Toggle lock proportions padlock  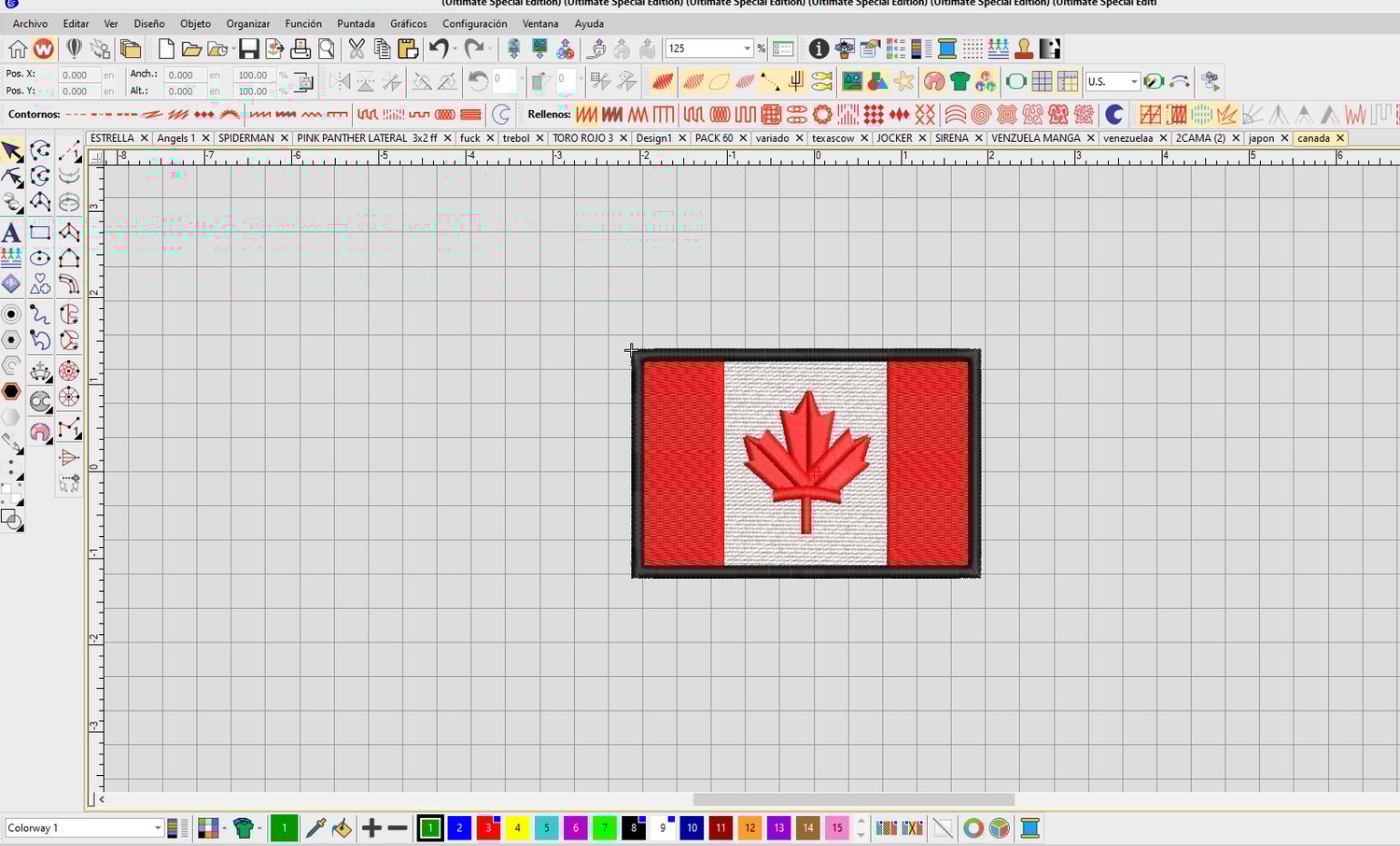coord(303,81)
